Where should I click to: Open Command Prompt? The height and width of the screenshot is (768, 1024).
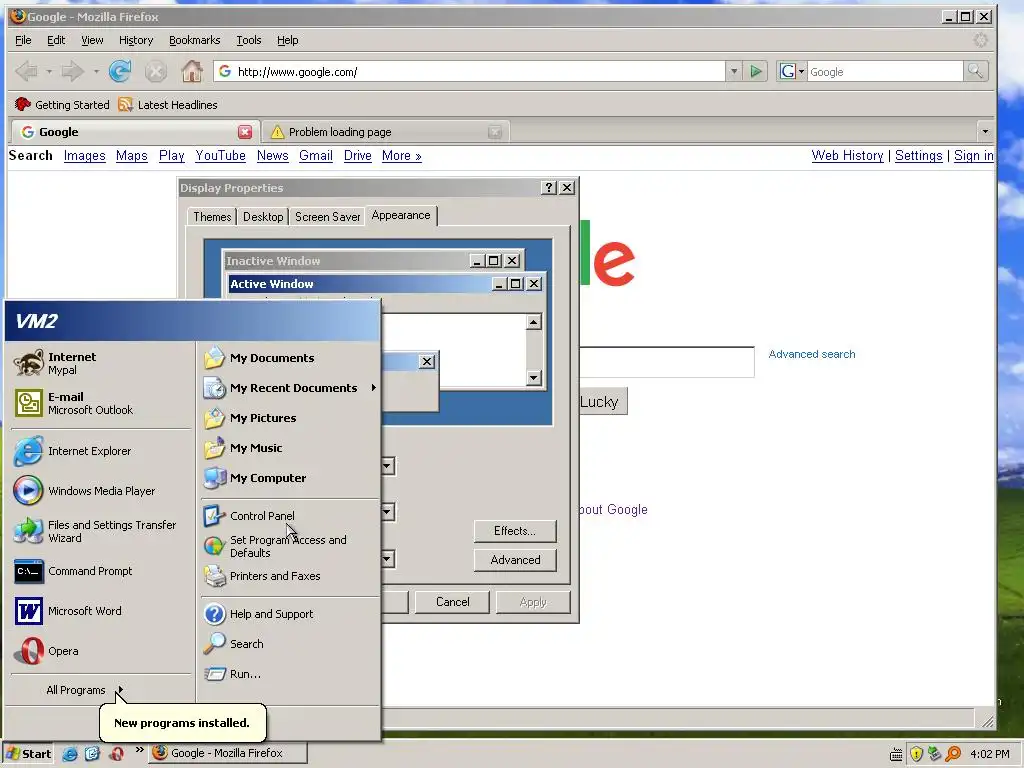point(101,571)
